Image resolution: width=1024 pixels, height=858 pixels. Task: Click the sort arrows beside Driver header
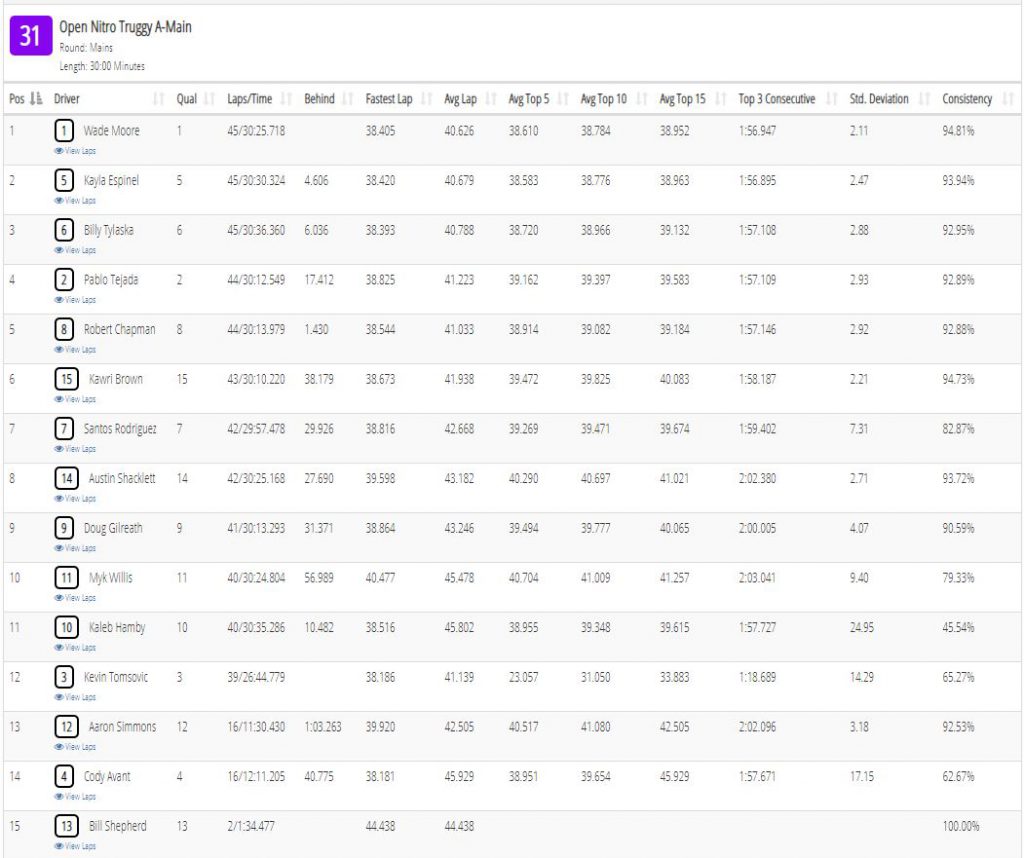158,99
